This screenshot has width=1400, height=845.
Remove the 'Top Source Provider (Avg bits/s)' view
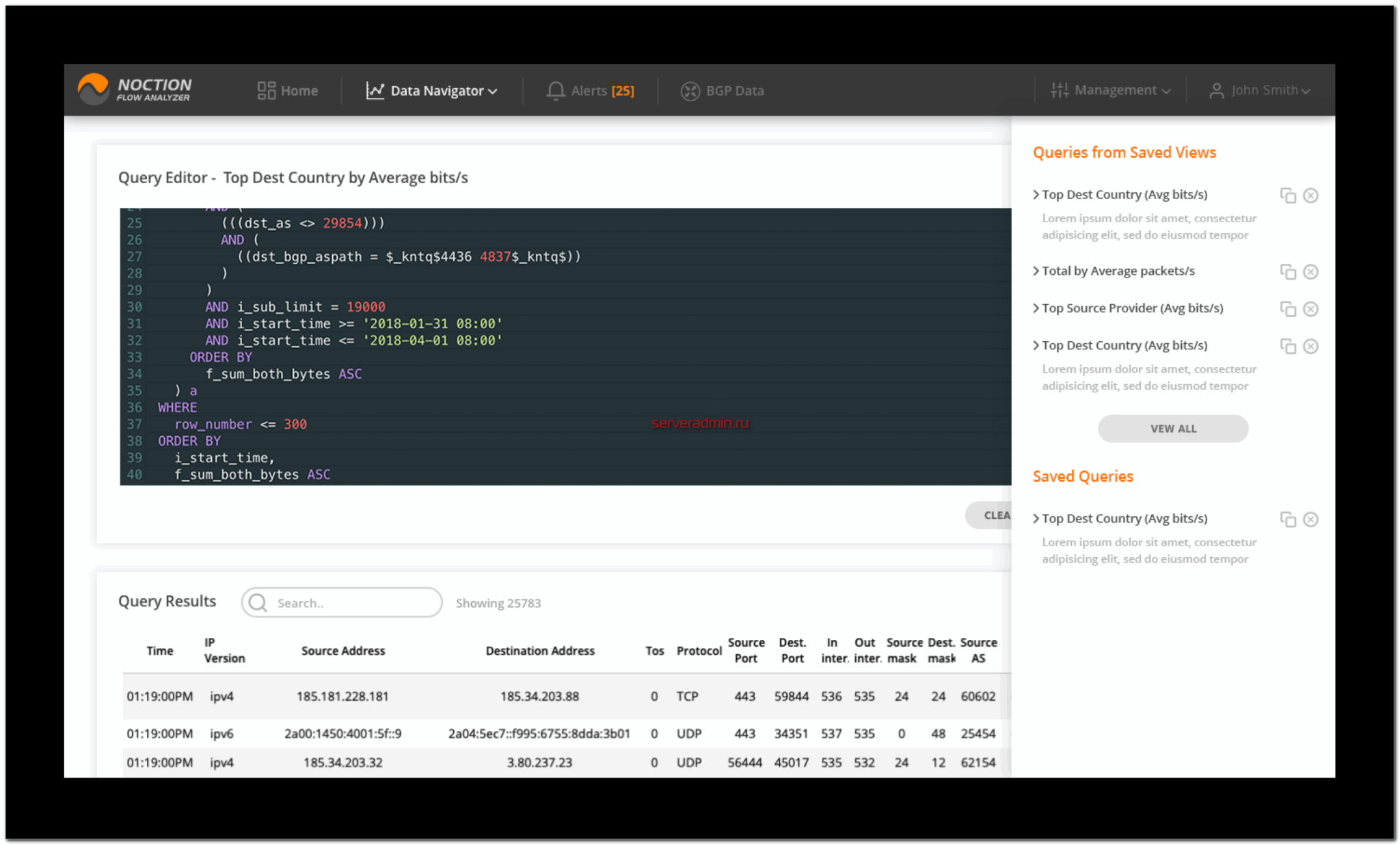click(1311, 308)
